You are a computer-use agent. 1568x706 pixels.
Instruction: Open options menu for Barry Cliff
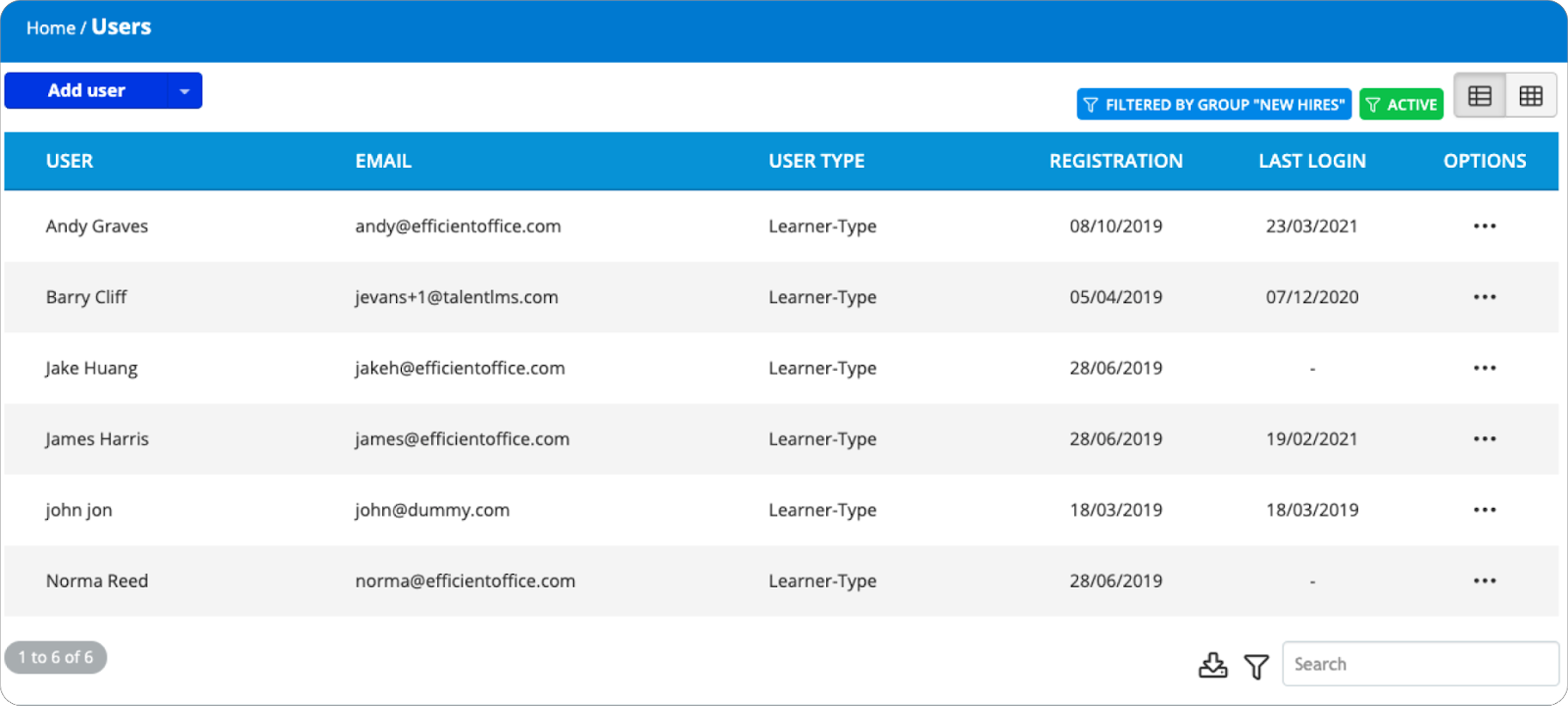point(1484,297)
